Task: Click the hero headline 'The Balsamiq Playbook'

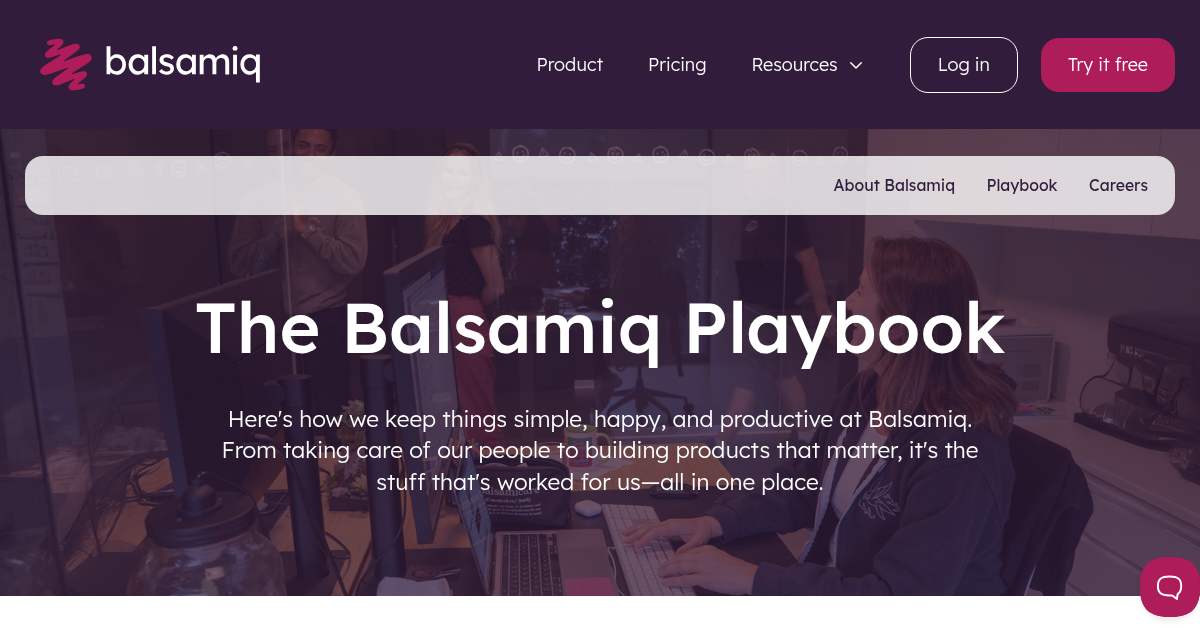Action: (600, 328)
